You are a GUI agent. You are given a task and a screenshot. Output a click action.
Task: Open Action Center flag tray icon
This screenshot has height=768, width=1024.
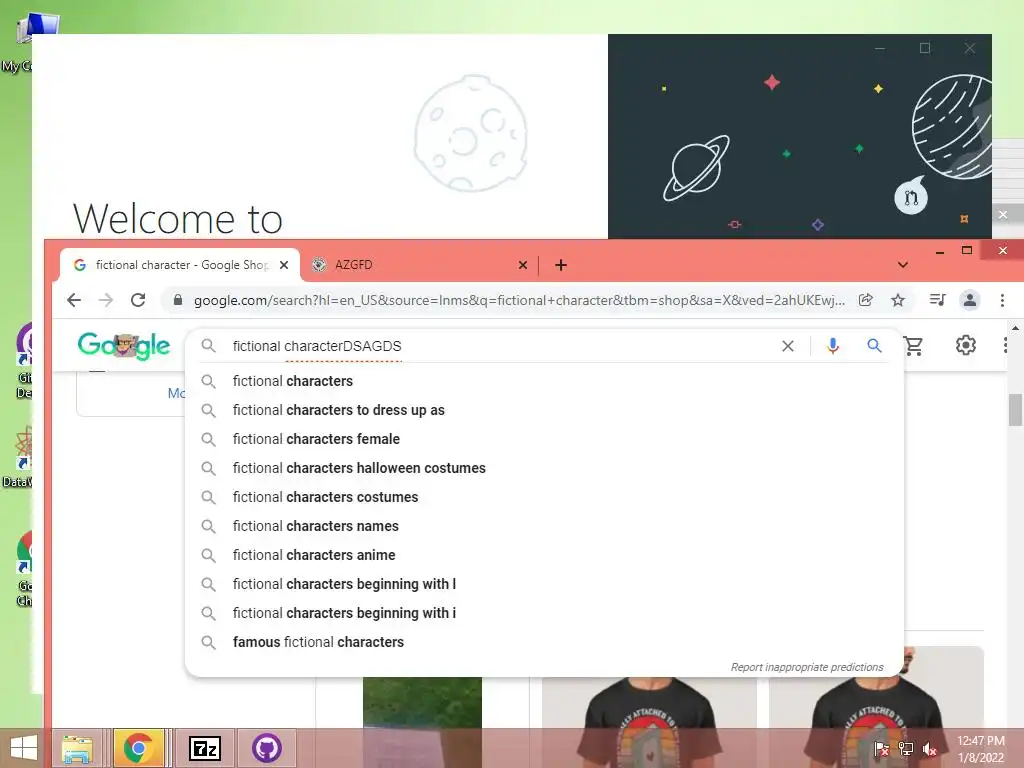coord(881,748)
